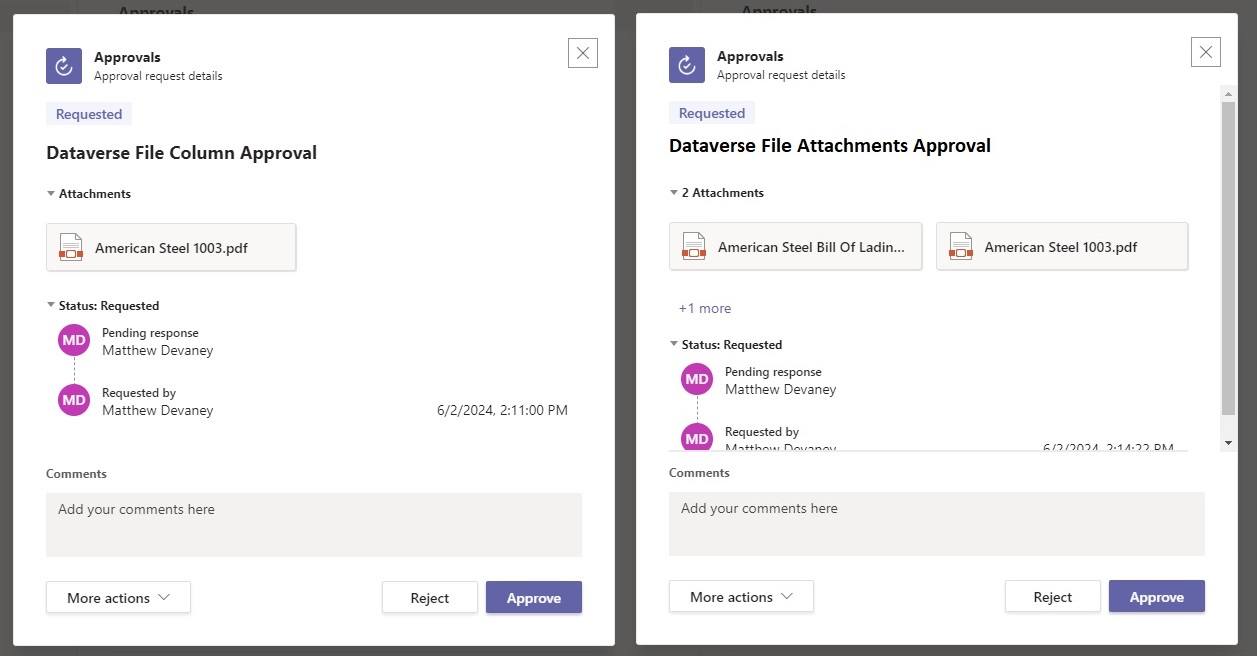
Task: Reject the Dataverse File Attachments Approval
Action: 1052,596
